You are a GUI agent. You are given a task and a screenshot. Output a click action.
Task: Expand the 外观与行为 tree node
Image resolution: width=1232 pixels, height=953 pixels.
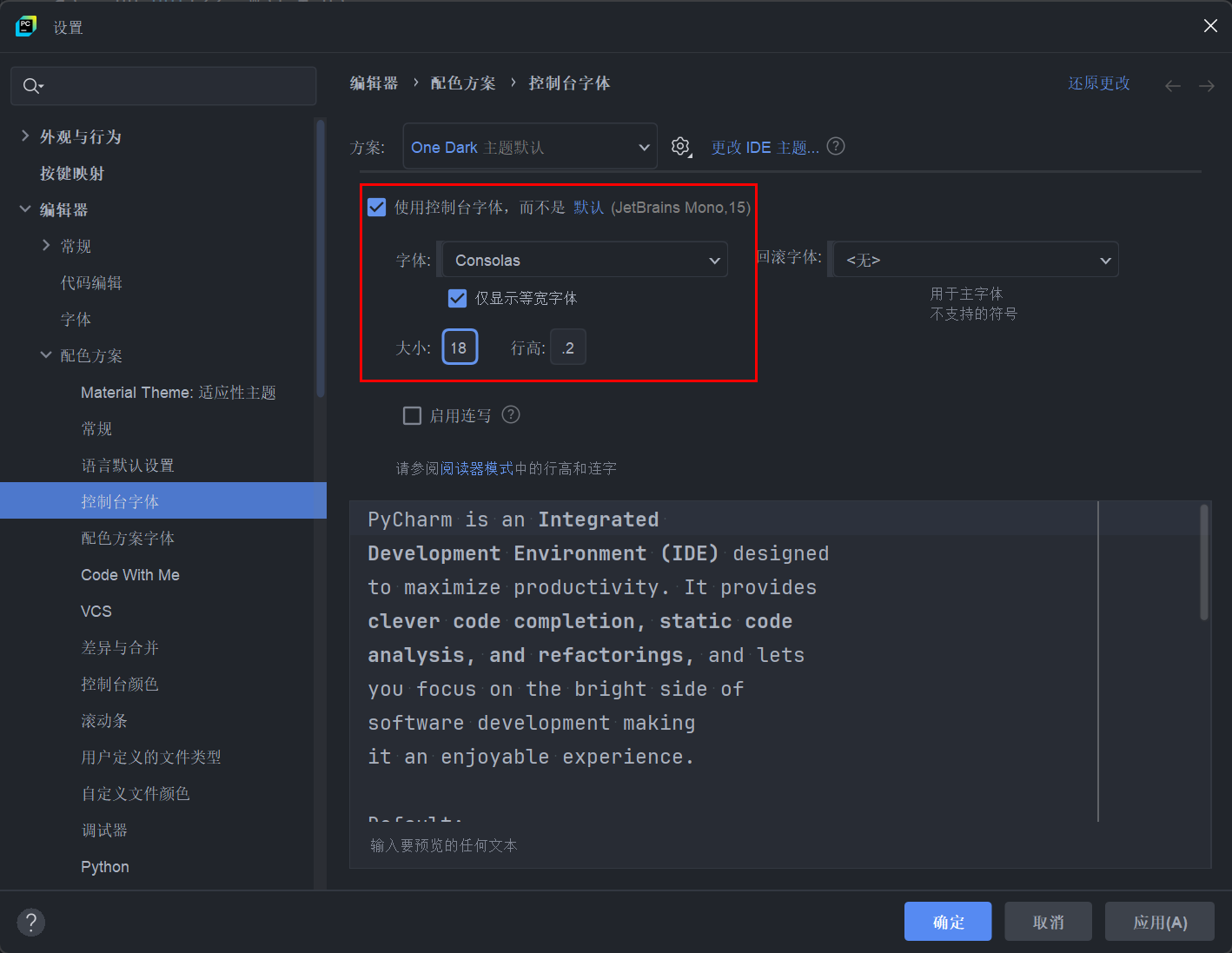[25, 136]
